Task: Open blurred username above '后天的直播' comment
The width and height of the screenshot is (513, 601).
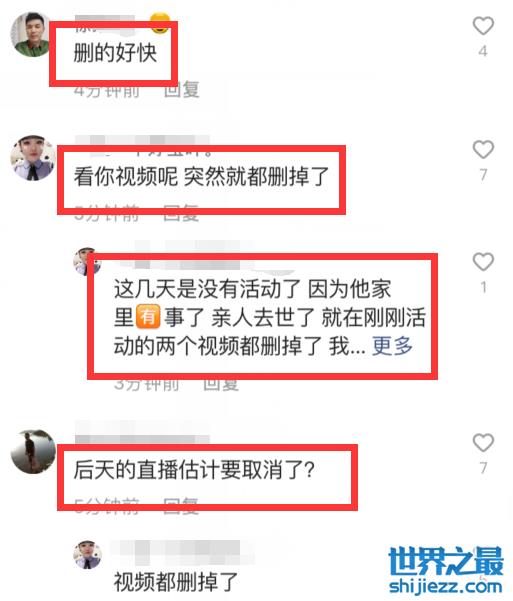Action: (143, 432)
